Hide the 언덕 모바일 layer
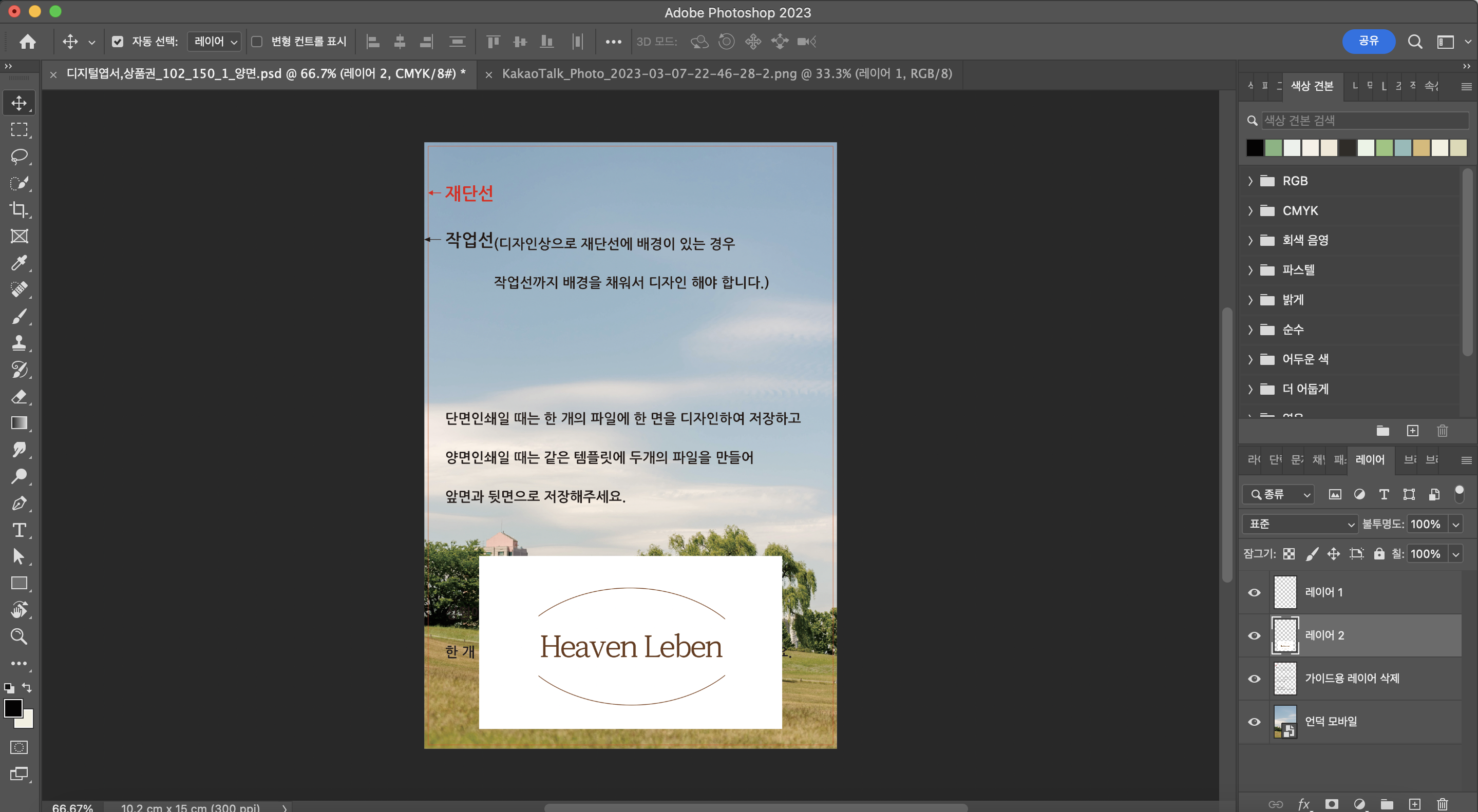This screenshot has width=1478, height=812. pyautogui.click(x=1254, y=721)
